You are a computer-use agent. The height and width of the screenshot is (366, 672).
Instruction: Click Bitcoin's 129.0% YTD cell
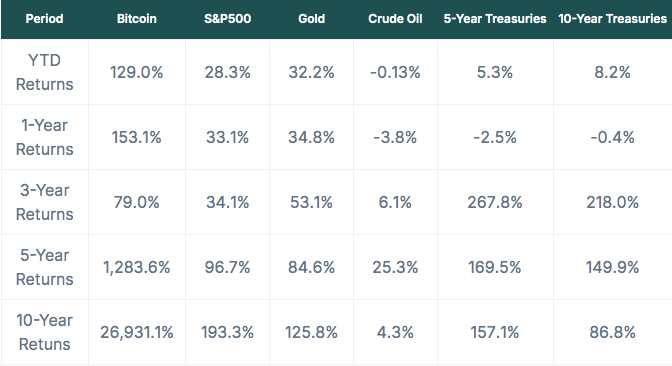137,72
